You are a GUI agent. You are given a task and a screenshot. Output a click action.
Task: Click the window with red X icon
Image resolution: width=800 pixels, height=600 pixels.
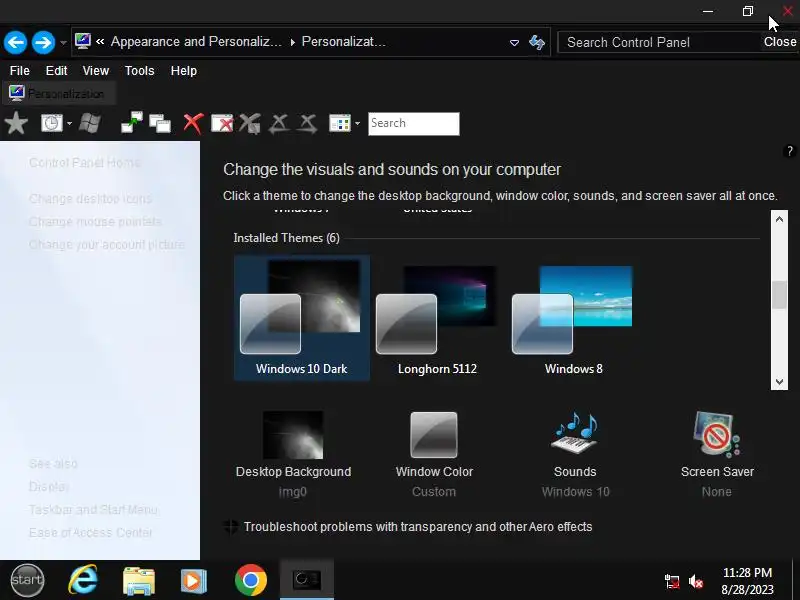coord(222,123)
